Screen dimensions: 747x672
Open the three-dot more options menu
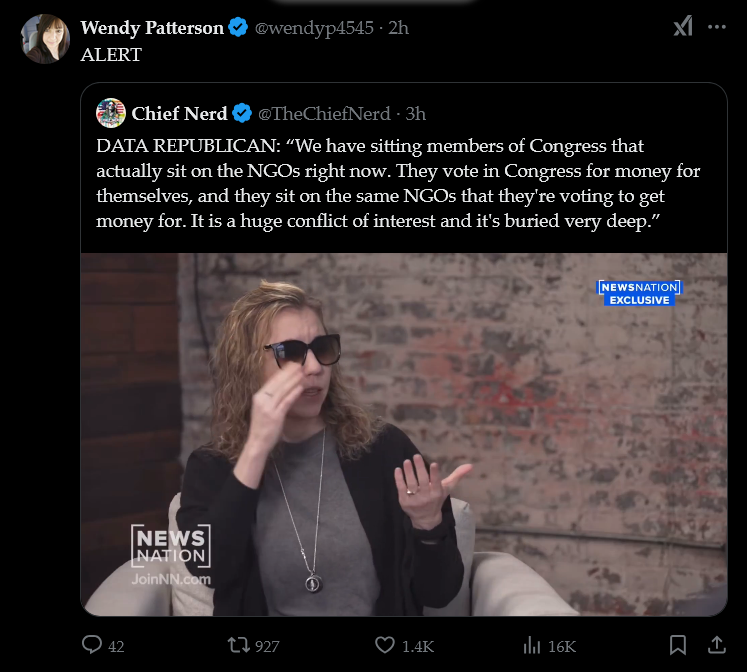[x=716, y=27]
